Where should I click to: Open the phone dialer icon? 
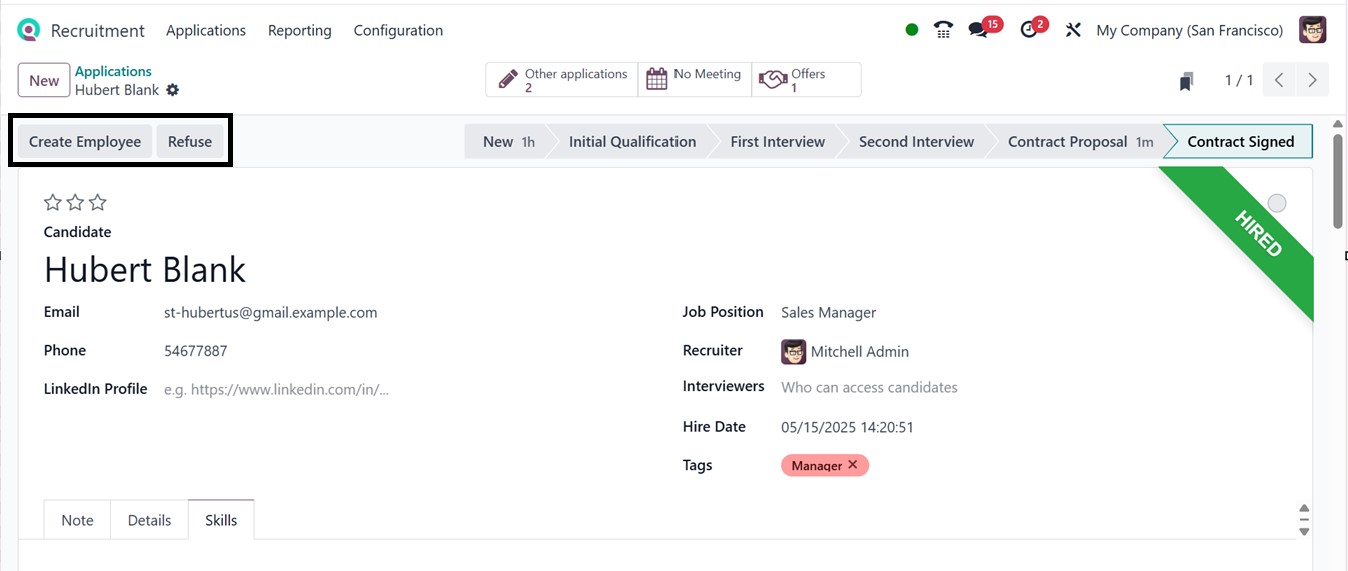point(943,30)
